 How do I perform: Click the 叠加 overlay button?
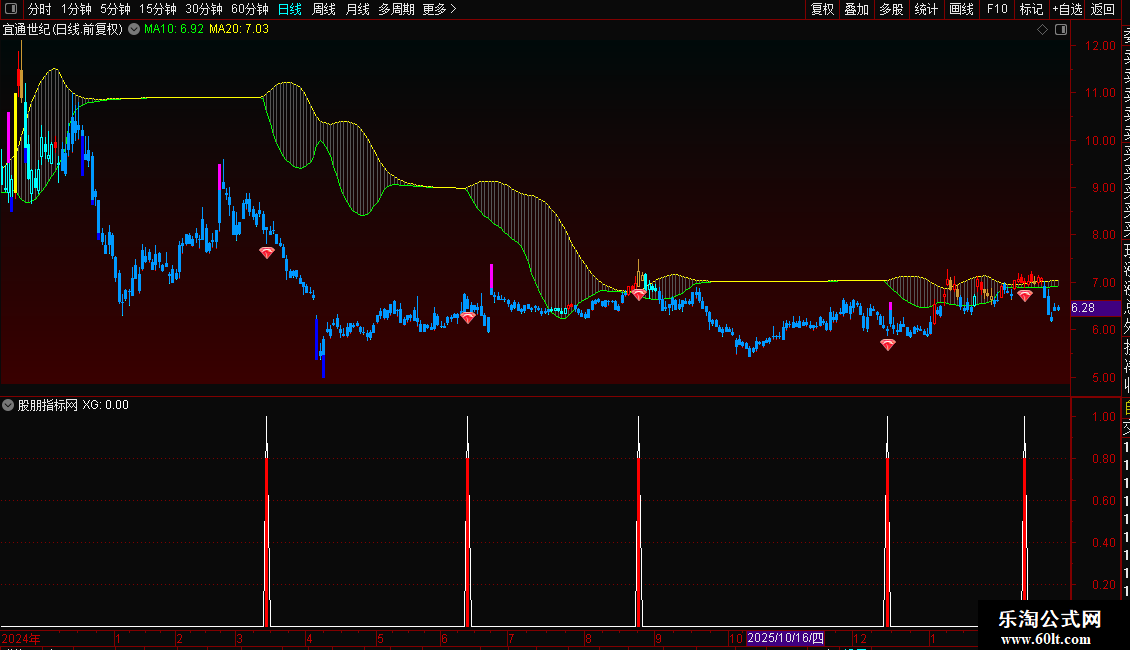857,9
